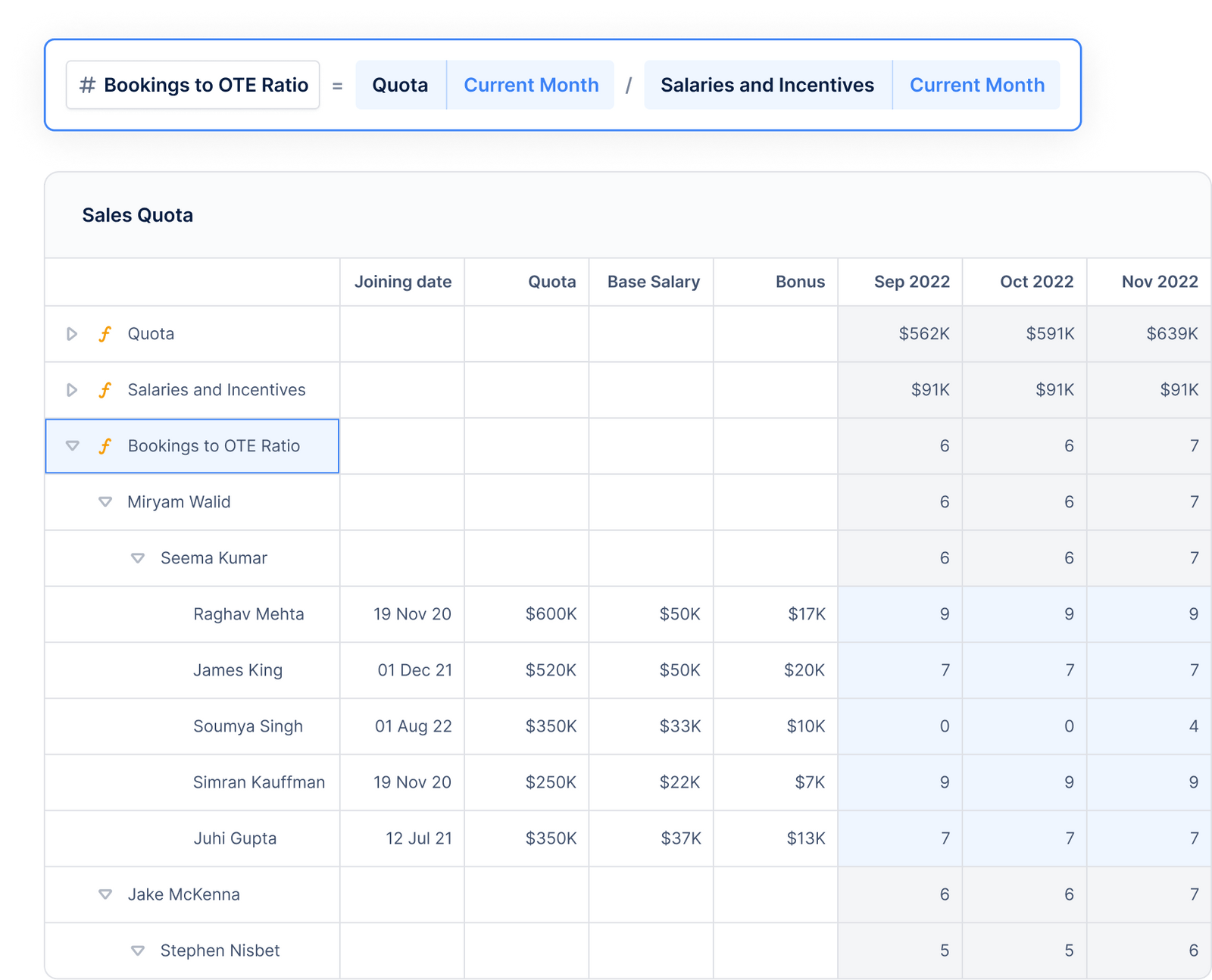Viewport: 1212px width, 980px height.
Task: Collapse Seema Kumar's team rows
Action: (x=137, y=557)
